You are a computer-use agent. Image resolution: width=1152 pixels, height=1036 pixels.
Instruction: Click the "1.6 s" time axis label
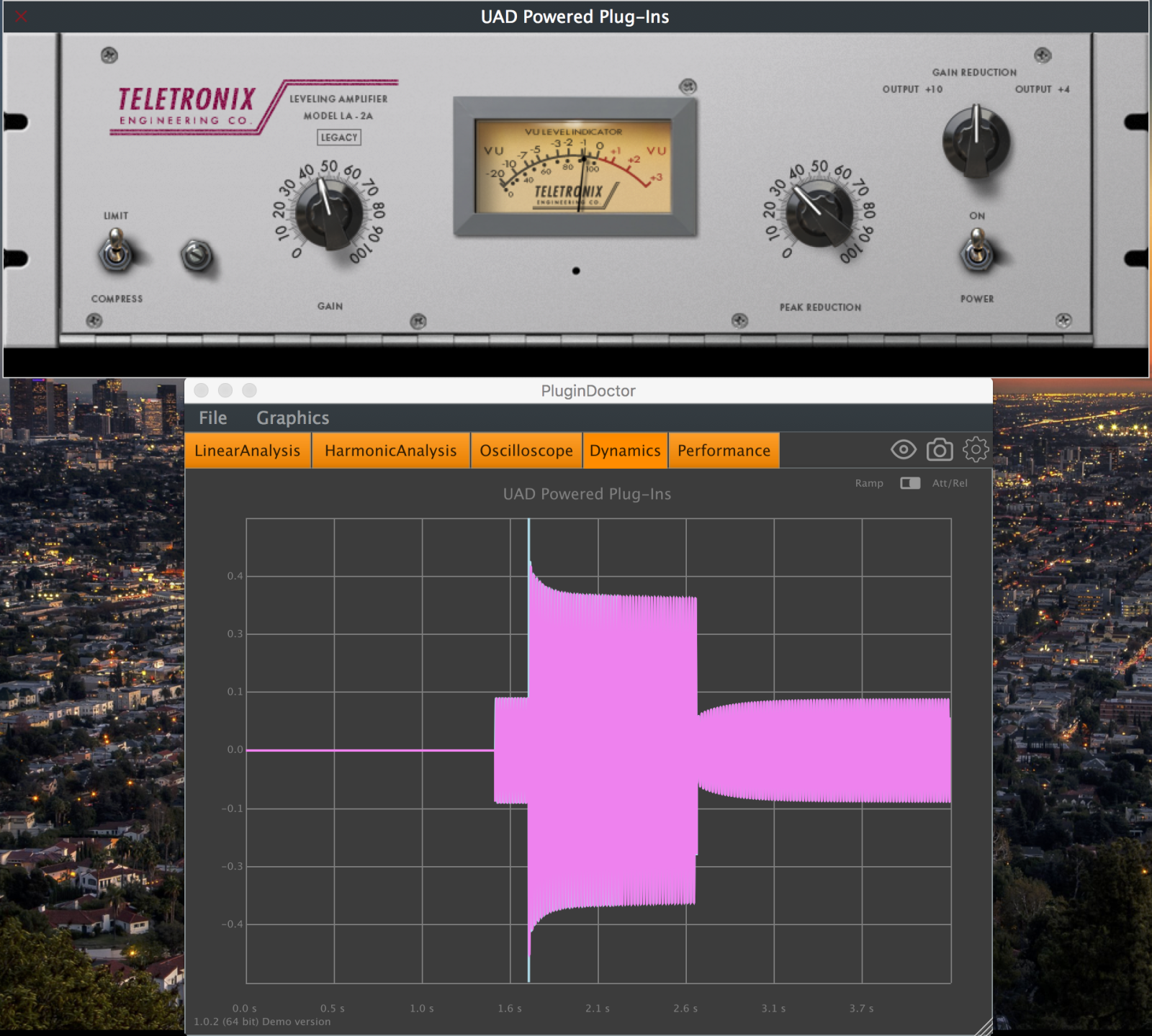tap(510, 1008)
